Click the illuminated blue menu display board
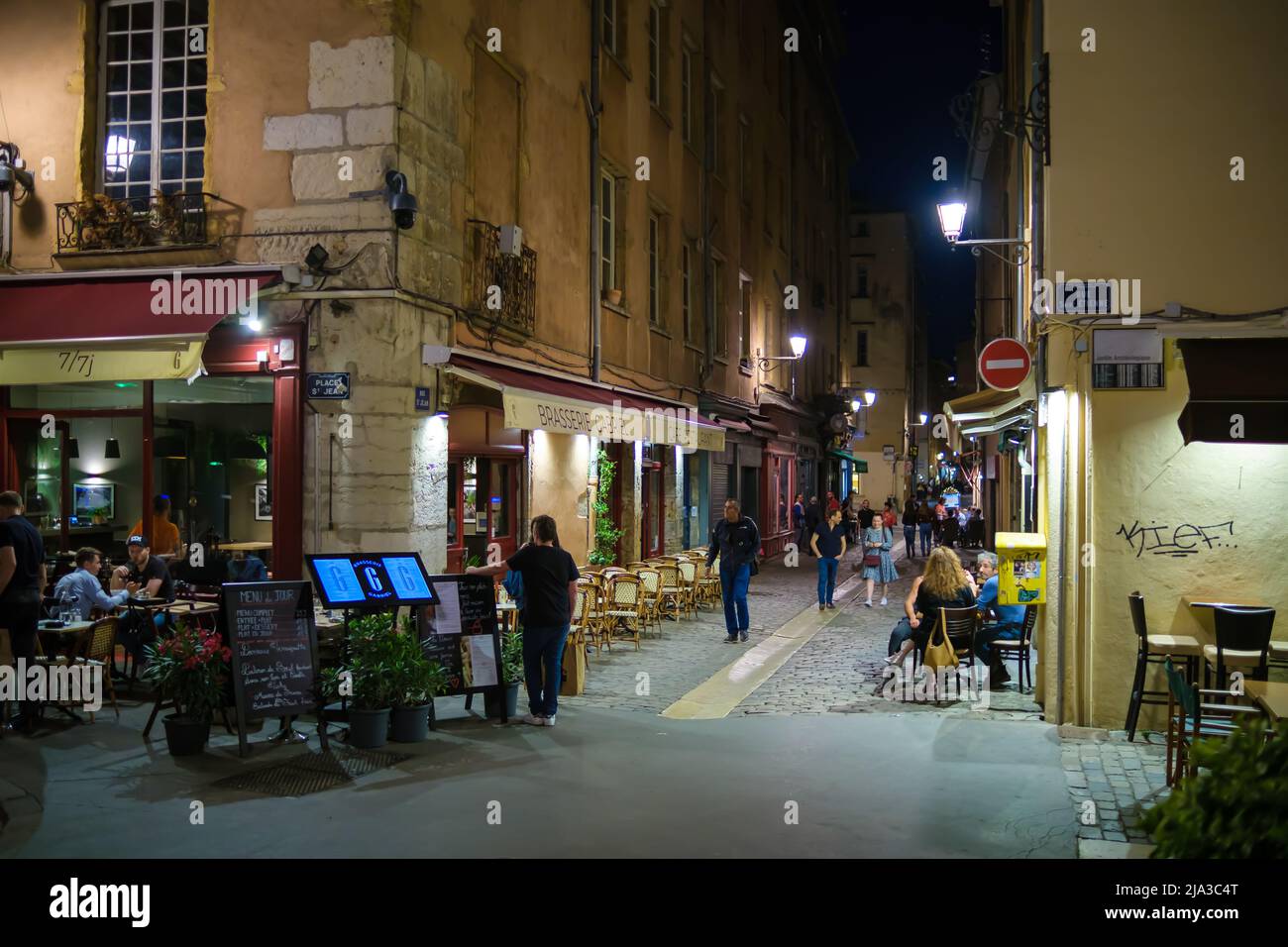Image resolution: width=1288 pixels, height=947 pixels. pos(371,579)
